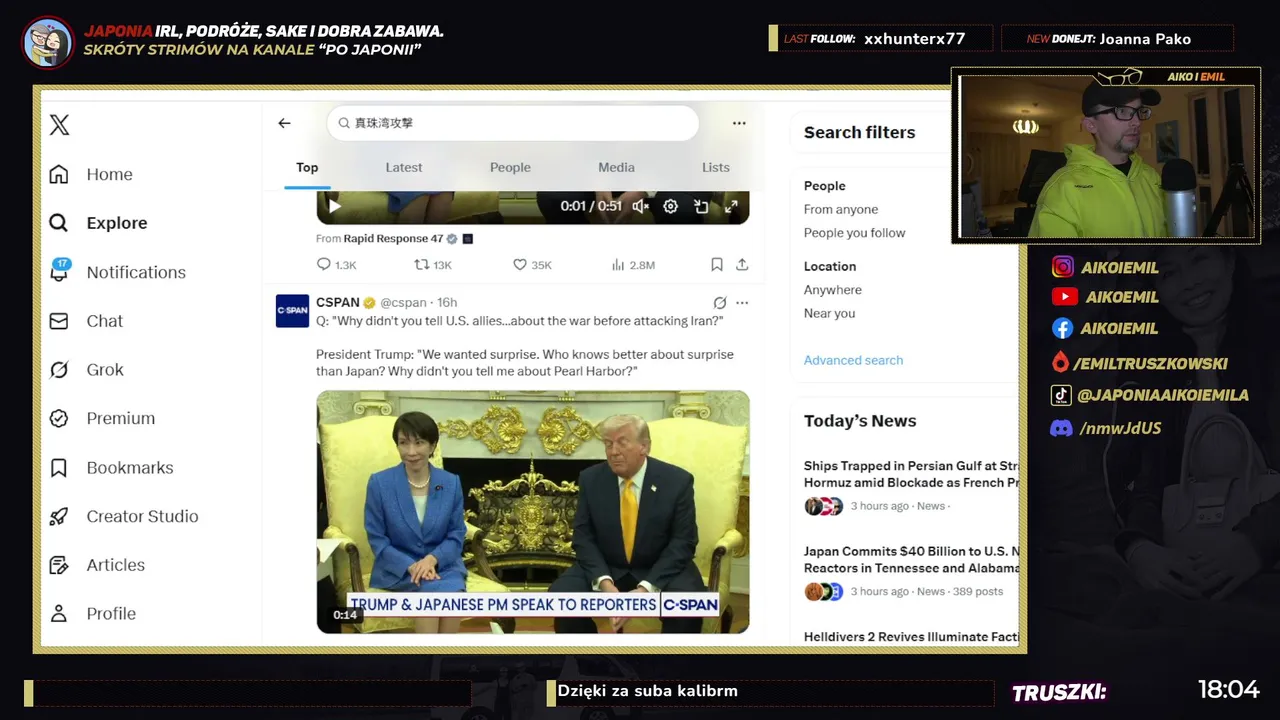Like the post with 35K likes

[x=532, y=265]
